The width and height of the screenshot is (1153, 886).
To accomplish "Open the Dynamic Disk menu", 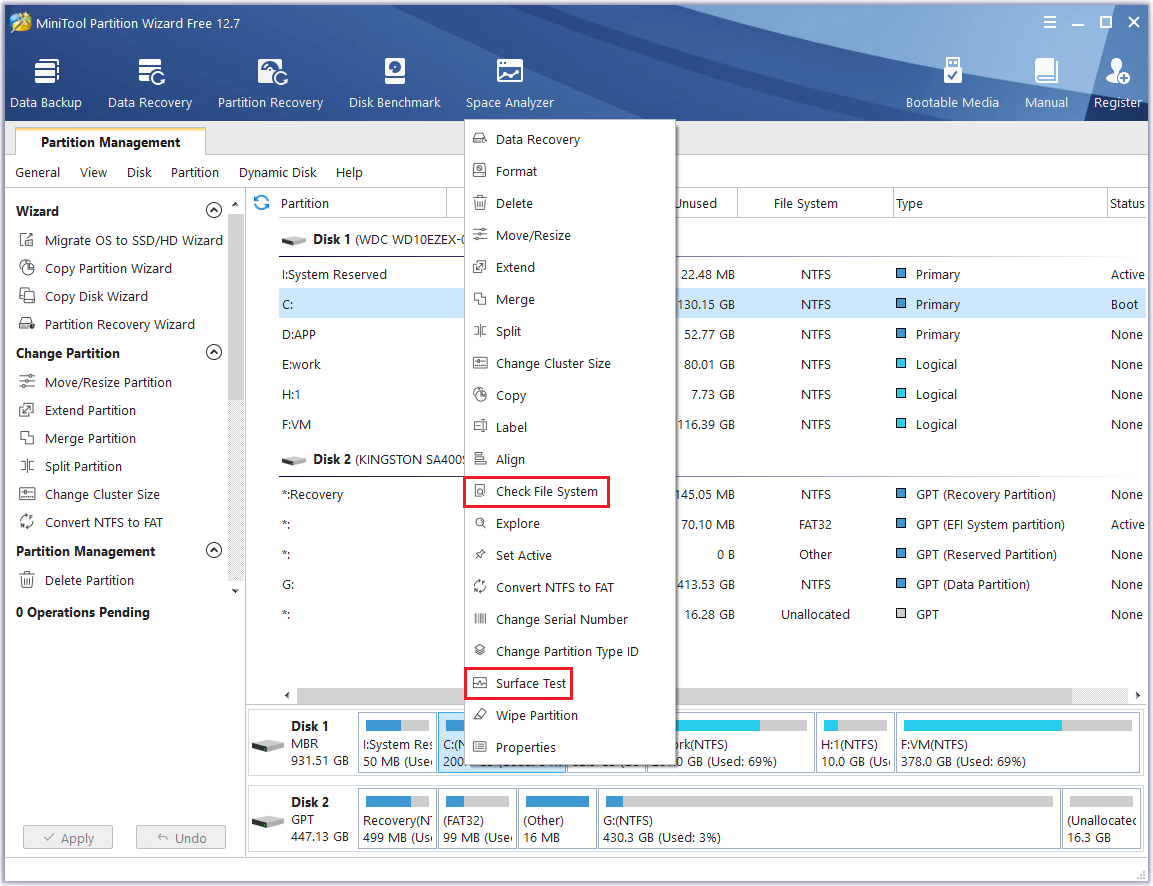I will point(277,173).
